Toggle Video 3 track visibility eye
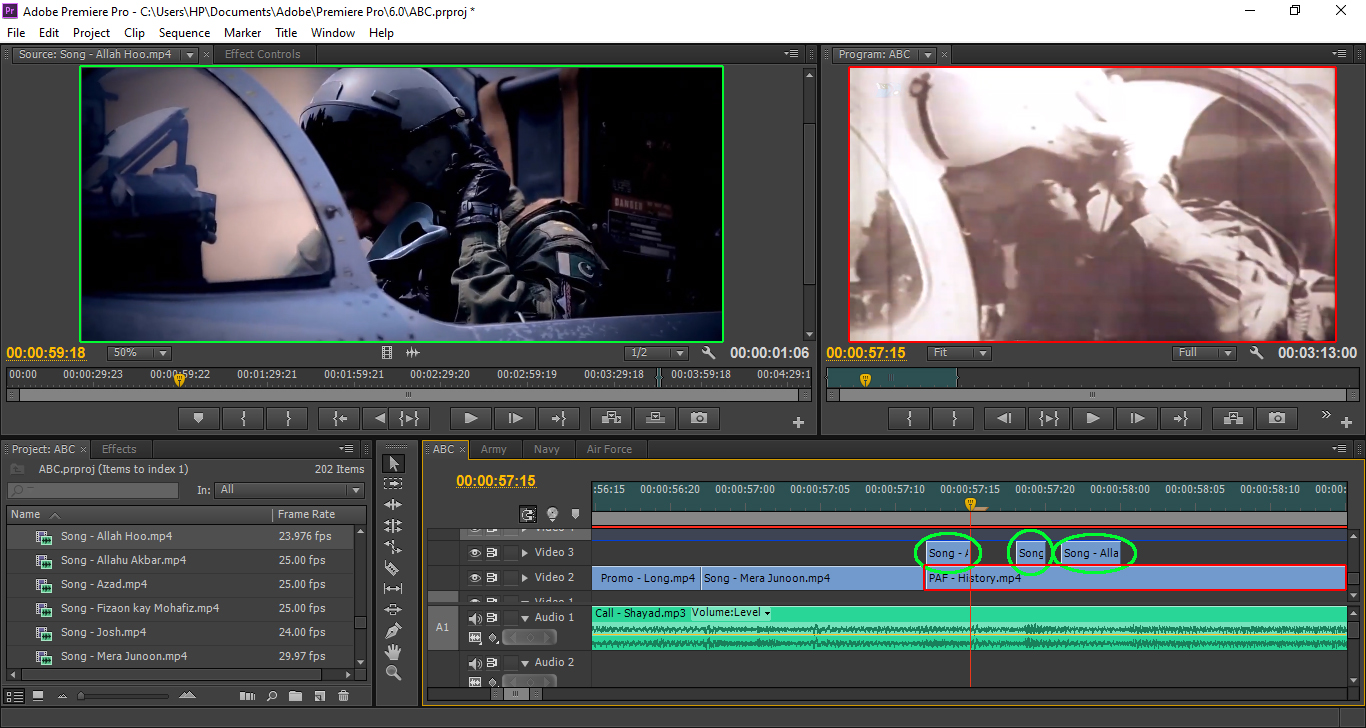This screenshot has height=728, width=1366. [x=475, y=553]
